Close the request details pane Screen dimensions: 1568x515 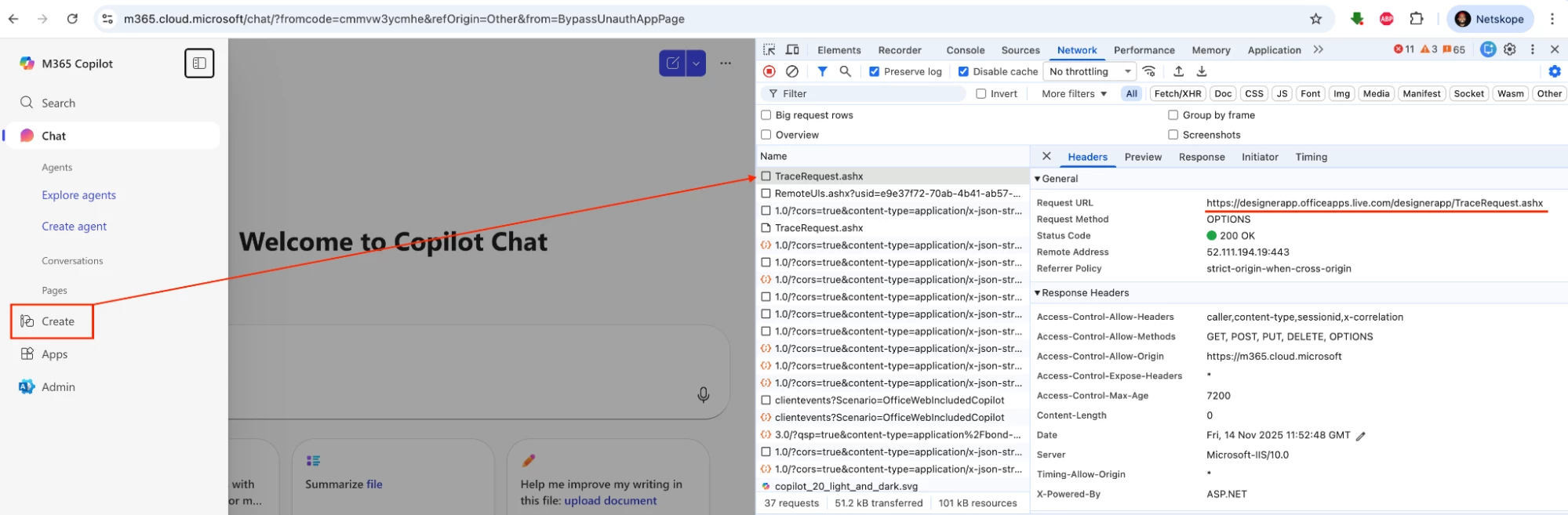[1046, 156]
